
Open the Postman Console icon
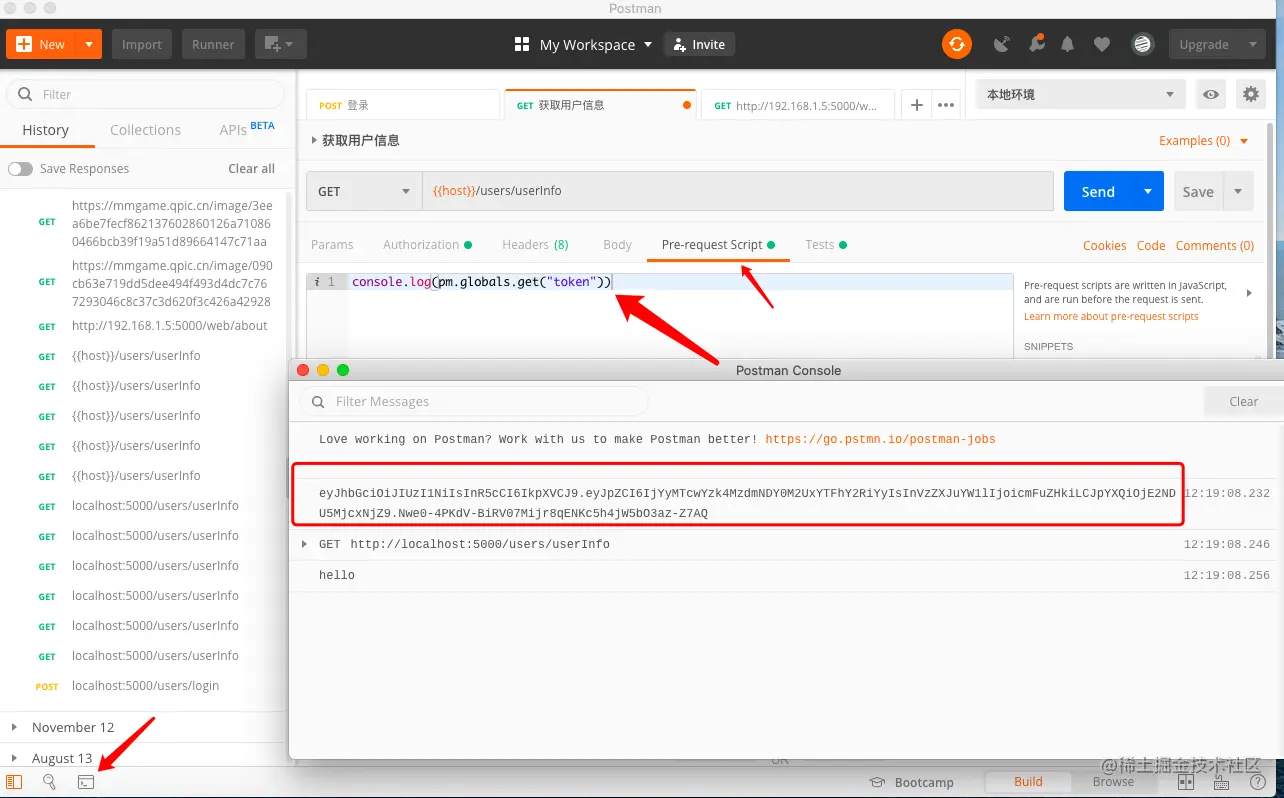(86, 782)
